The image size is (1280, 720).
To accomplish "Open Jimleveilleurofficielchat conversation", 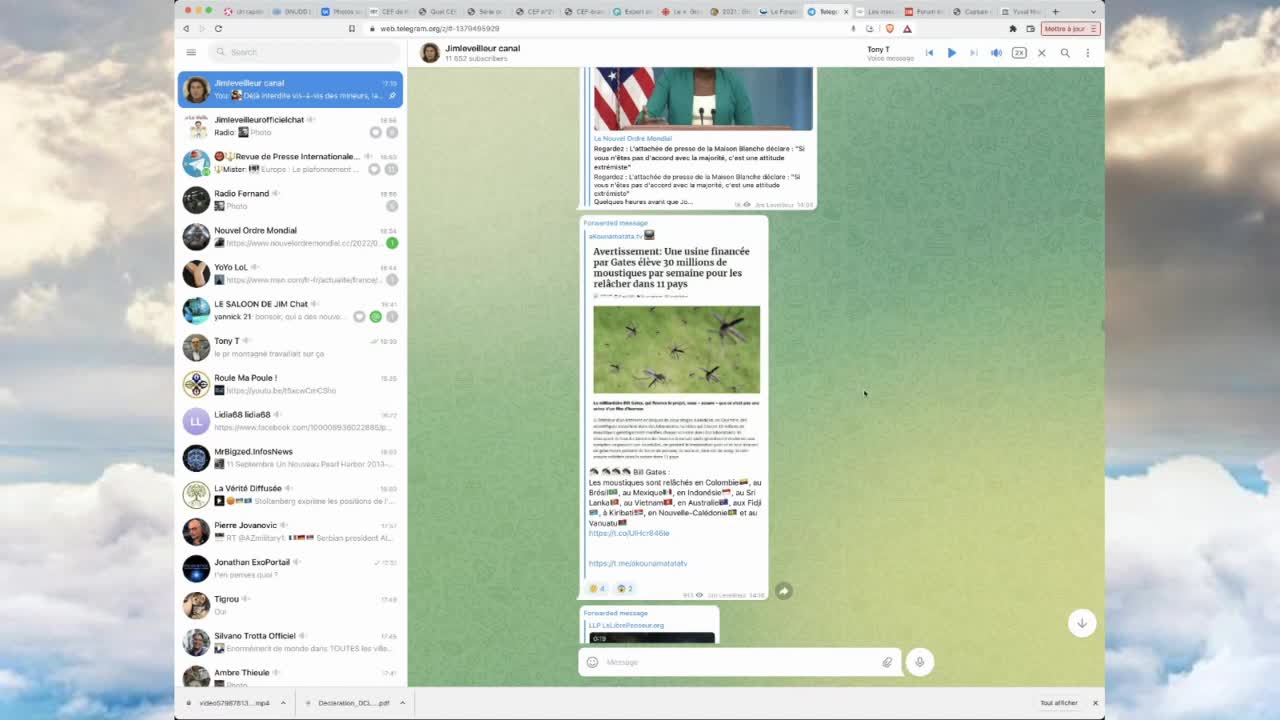I will (291, 126).
